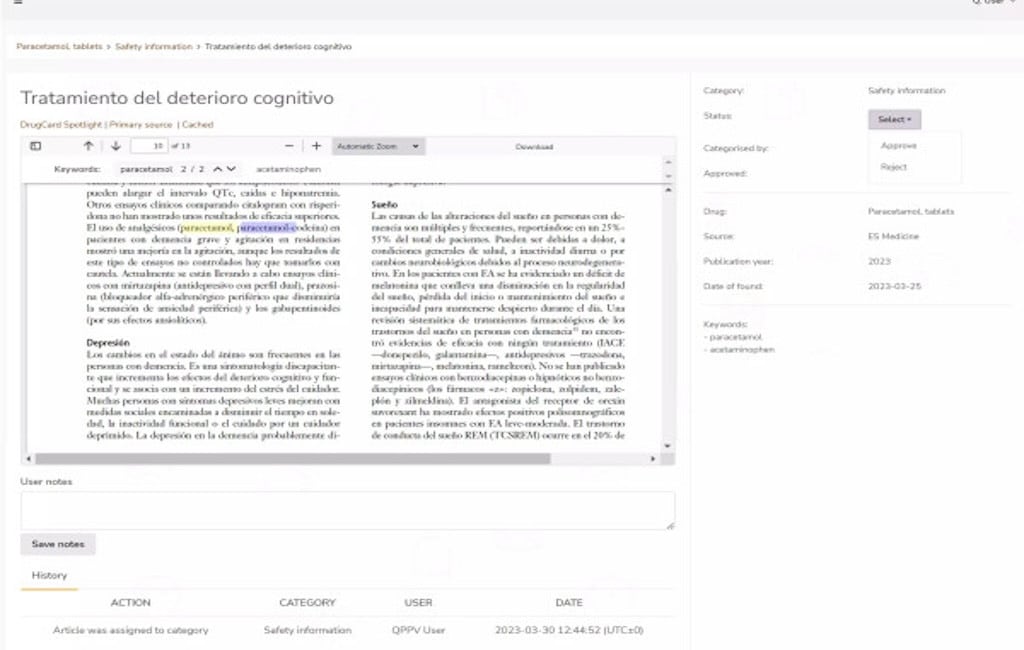Viewport: 1024px width, 650px height.
Task: Open the Primary source link
Action: (x=140, y=124)
